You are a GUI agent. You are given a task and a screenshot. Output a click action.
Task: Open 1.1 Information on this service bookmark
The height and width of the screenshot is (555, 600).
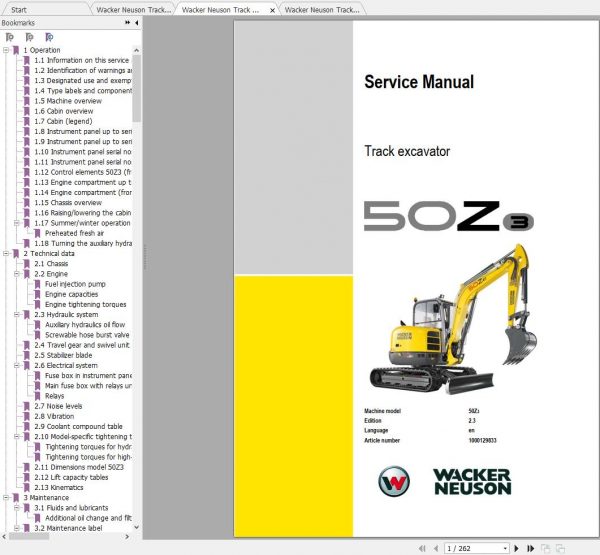point(82,60)
